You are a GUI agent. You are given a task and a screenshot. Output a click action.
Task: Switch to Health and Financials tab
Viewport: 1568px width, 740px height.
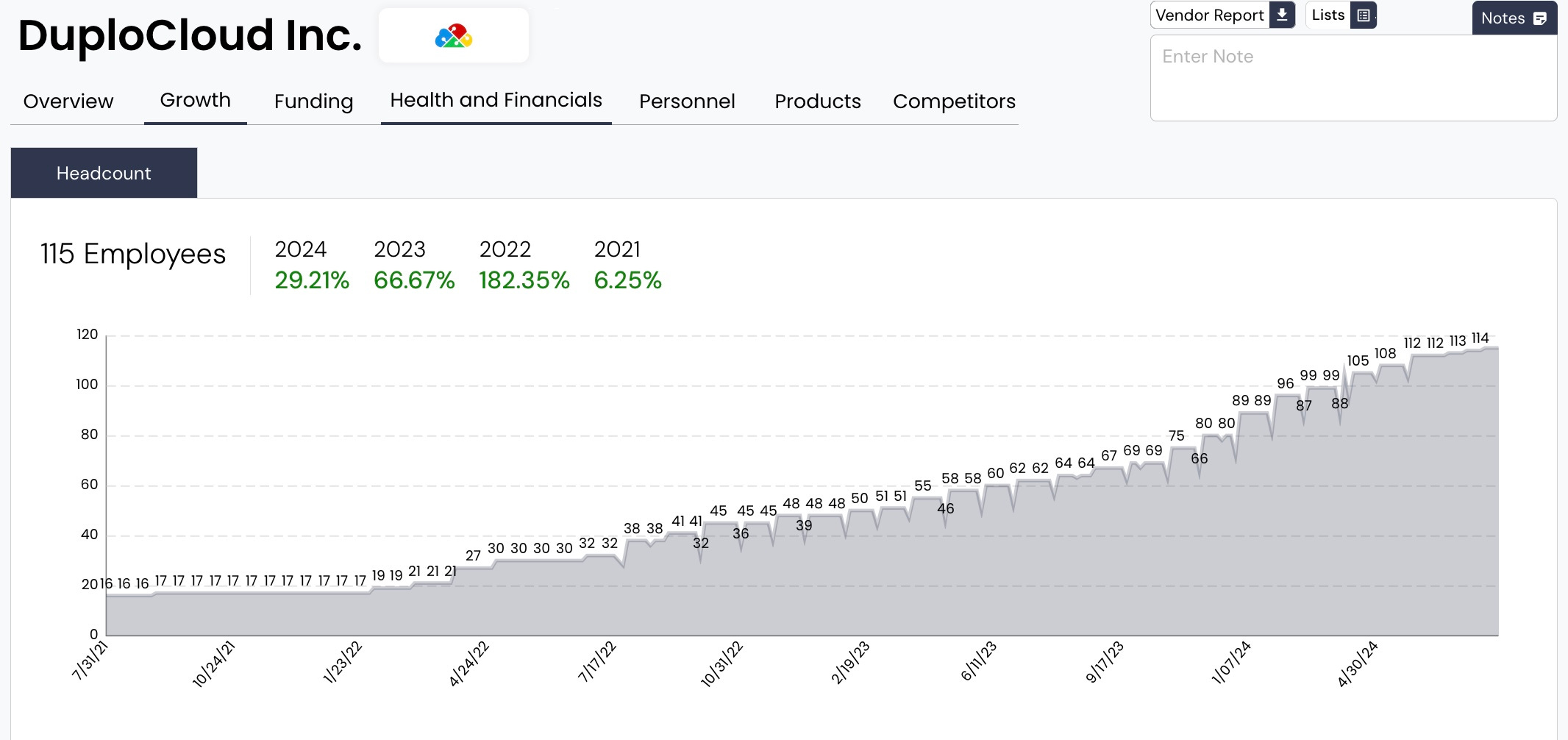pyautogui.click(x=496, y=99)
